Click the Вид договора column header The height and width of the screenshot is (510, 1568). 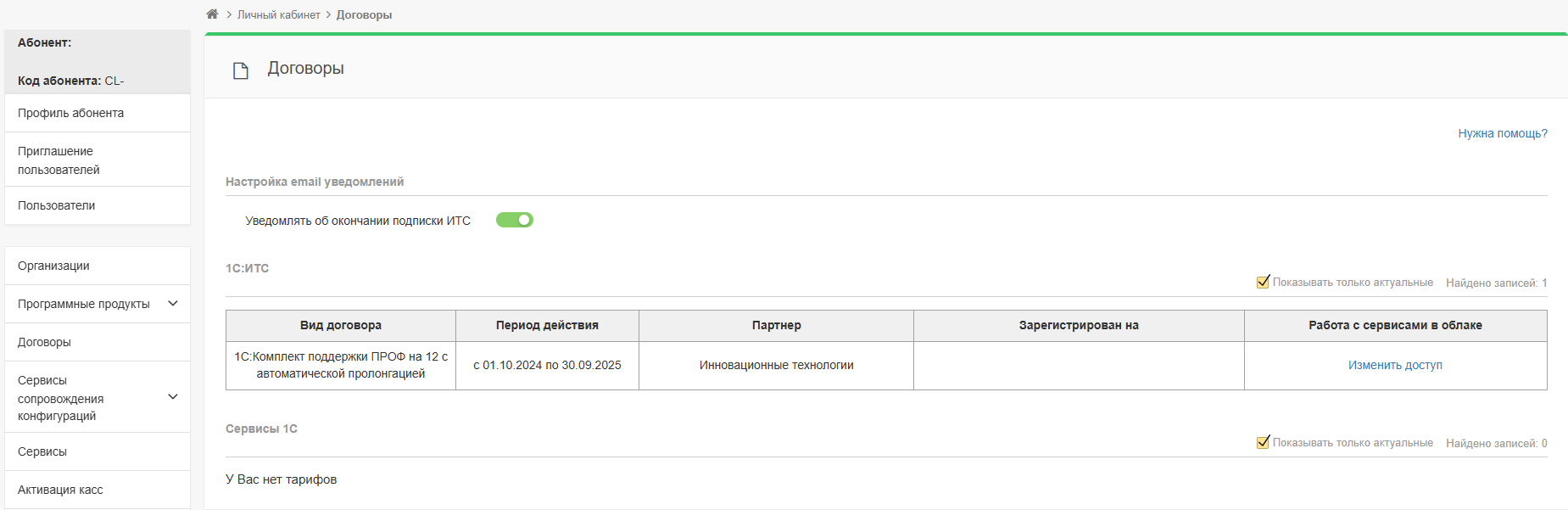click(x=341, y=325)
